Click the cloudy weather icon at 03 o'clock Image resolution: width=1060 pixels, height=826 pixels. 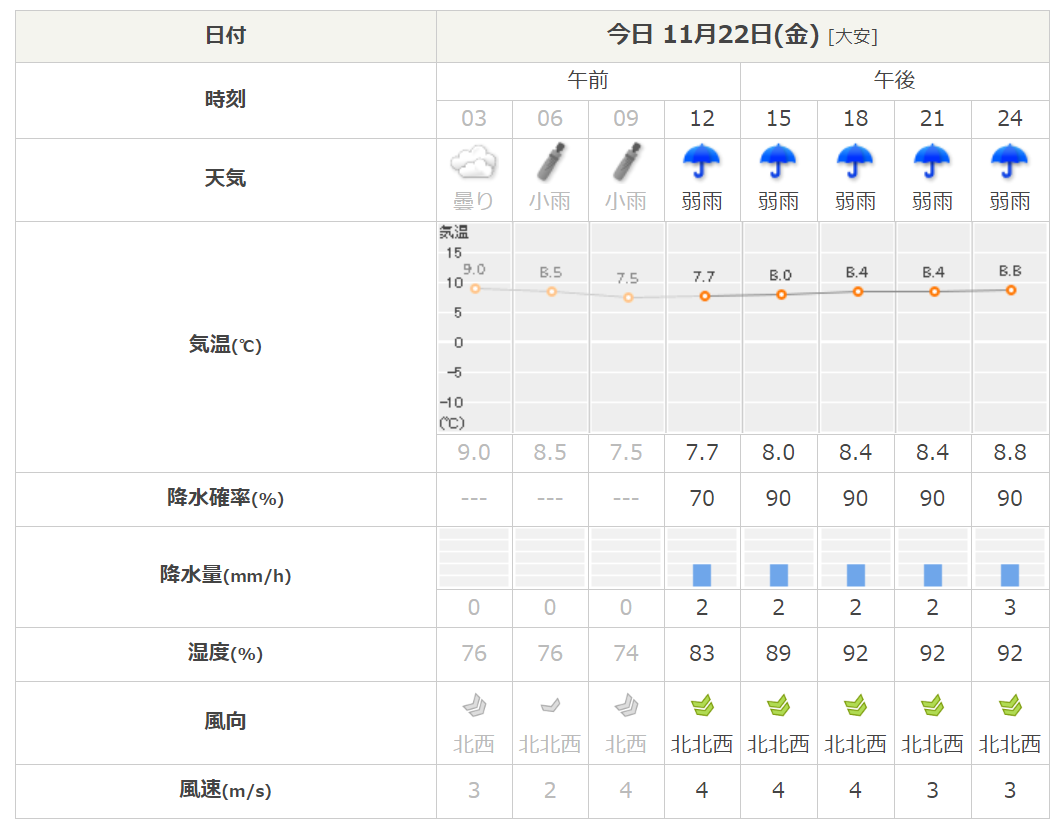(474, 162)
